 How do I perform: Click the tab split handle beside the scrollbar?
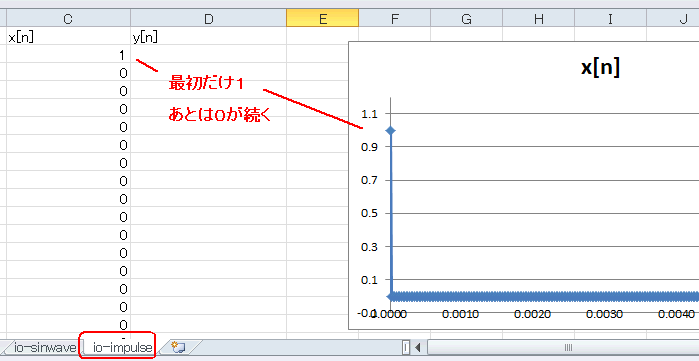click(406, 347)
